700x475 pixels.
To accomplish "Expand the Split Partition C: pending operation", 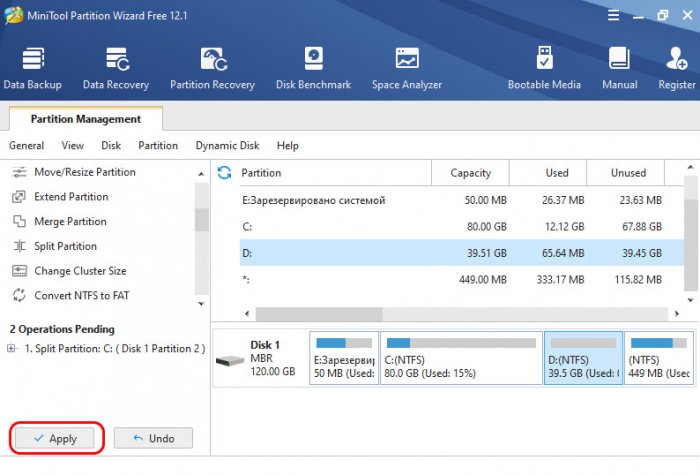I will [x=11, y=348].
